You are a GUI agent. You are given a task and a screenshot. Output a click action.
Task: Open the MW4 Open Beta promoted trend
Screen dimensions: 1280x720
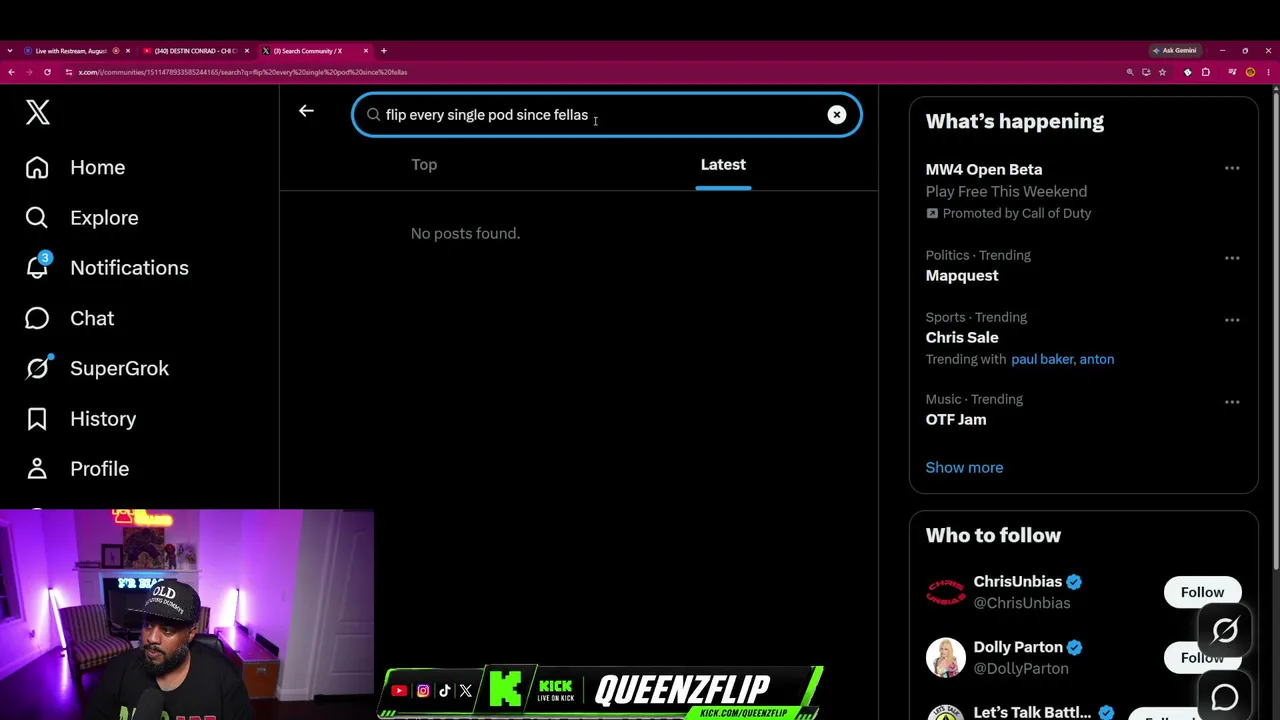[984, 170]
